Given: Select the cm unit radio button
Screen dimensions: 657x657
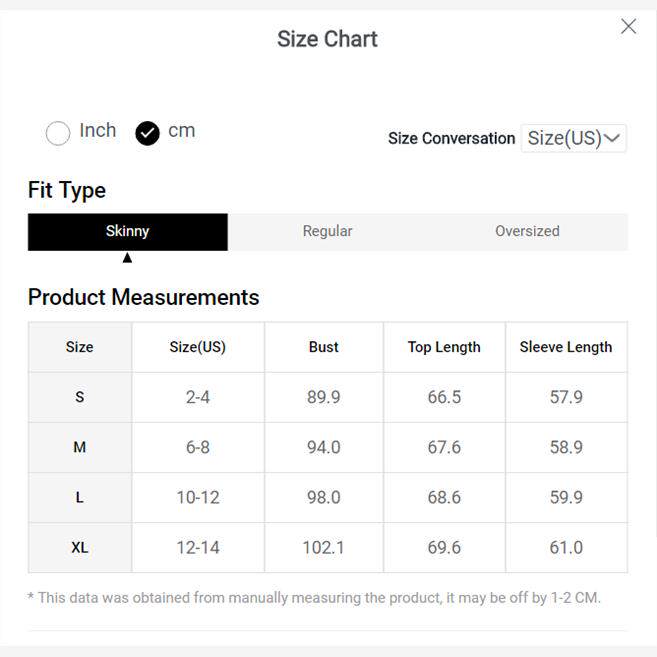Looking at the screenshot, I should (x=147, y=132).
